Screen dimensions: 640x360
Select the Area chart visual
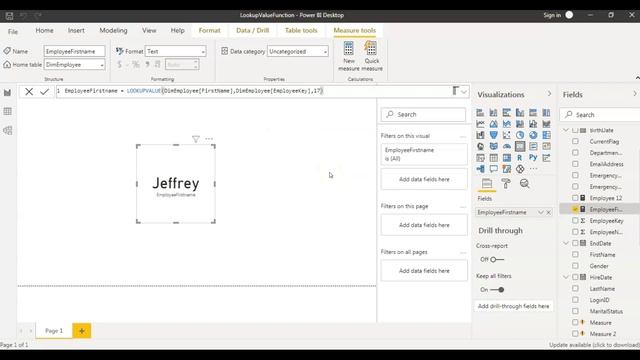tap(493, 124)
